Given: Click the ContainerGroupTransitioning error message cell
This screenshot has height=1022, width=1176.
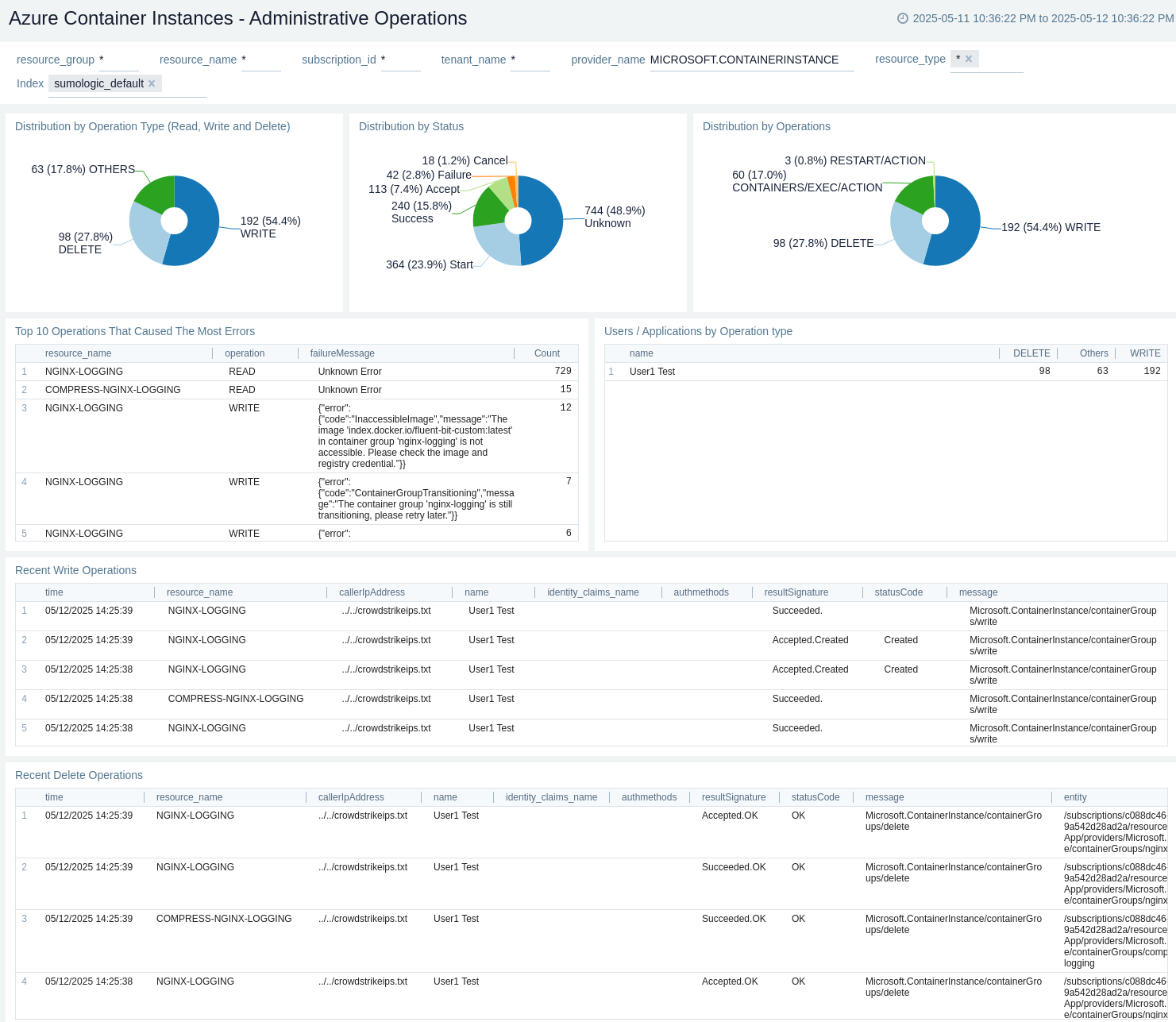Looking at the screenshot, I should [x=416, y=499].
